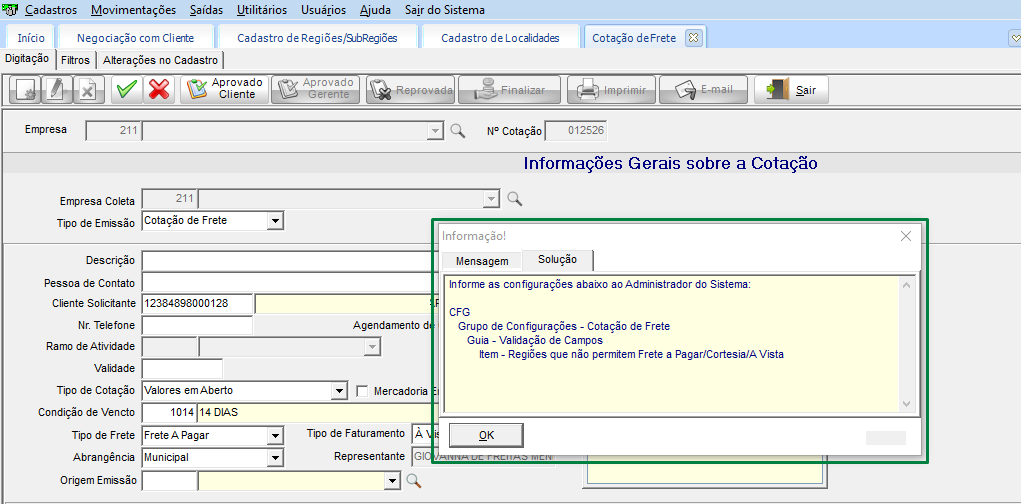Click the magnifier next to Empresa field
Viewport: 1021px width, 504px height.
point(457,131)
